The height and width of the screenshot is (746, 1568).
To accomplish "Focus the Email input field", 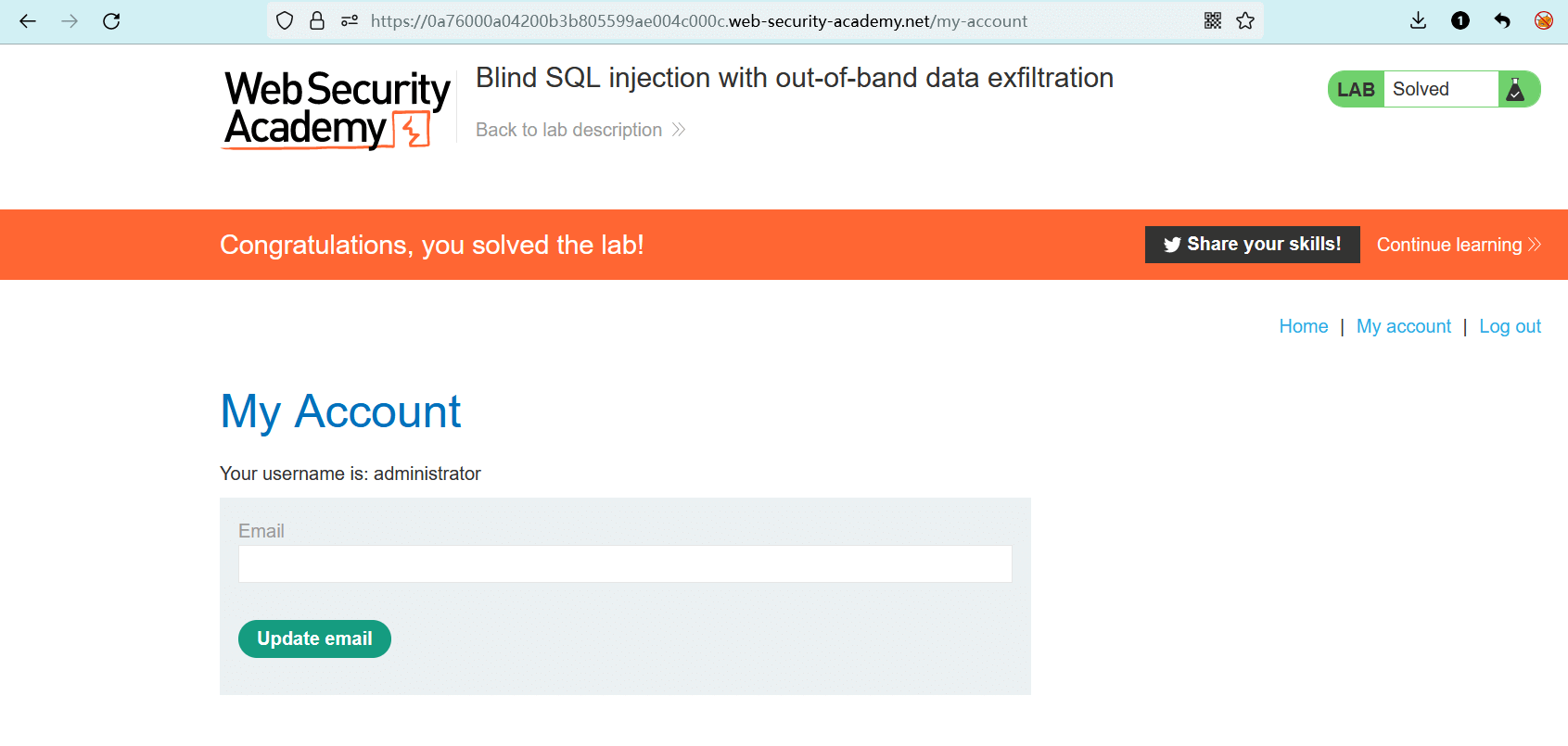I will 624,564.
